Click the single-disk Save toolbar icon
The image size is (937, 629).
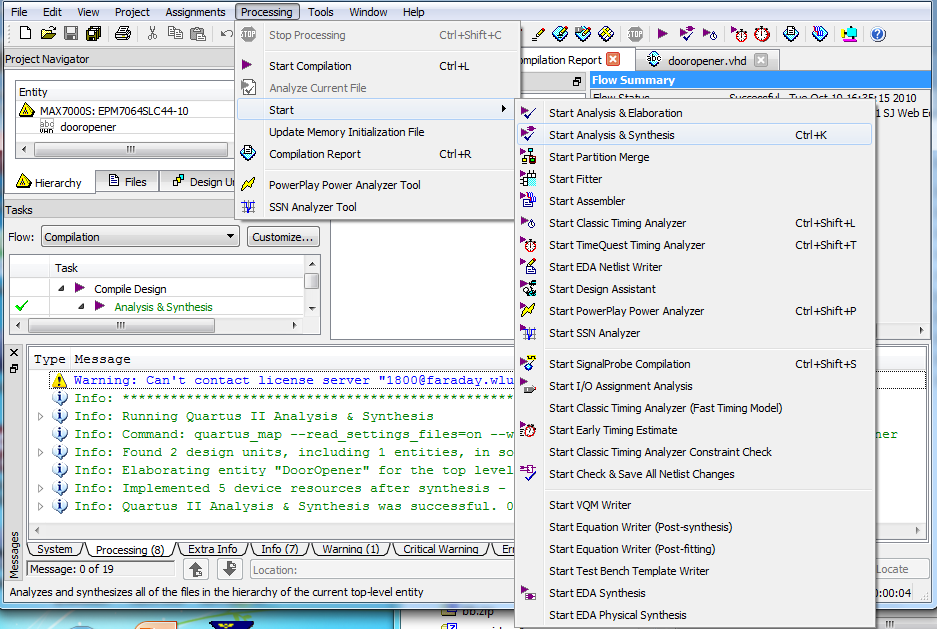pyautogui.click(x=71, y=33)
